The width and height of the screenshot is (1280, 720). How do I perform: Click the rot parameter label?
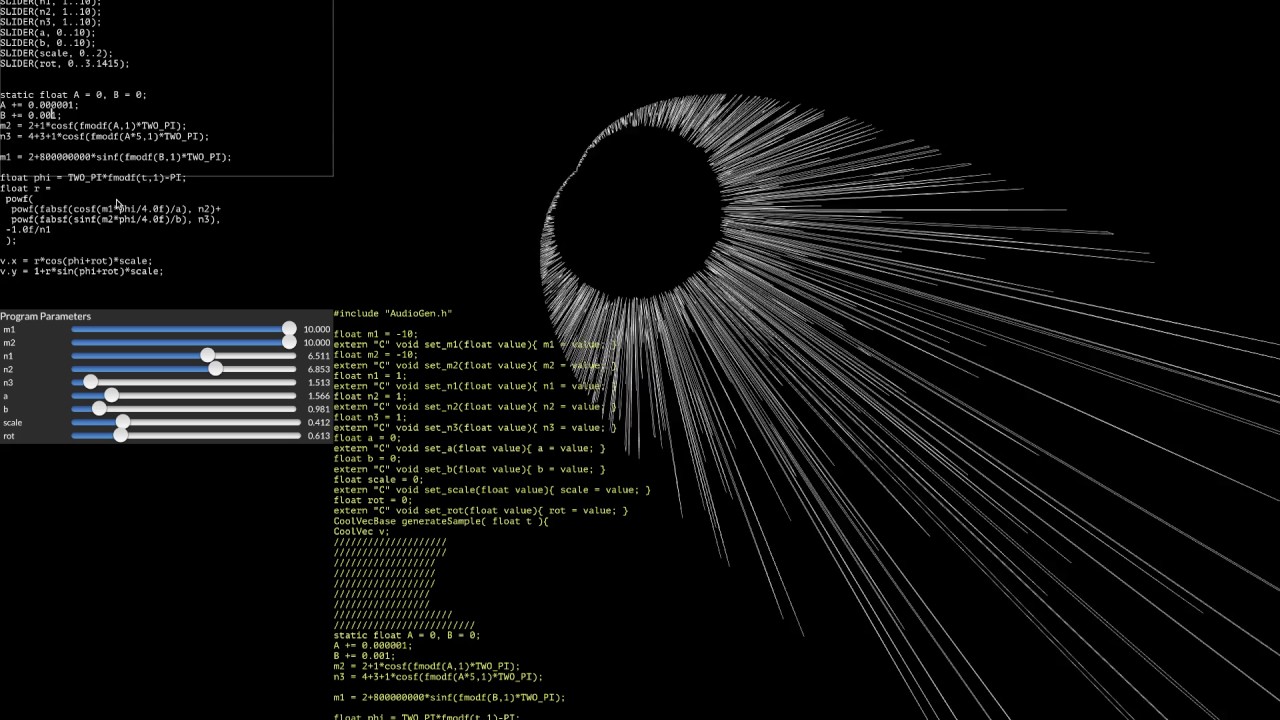(9, 436)
